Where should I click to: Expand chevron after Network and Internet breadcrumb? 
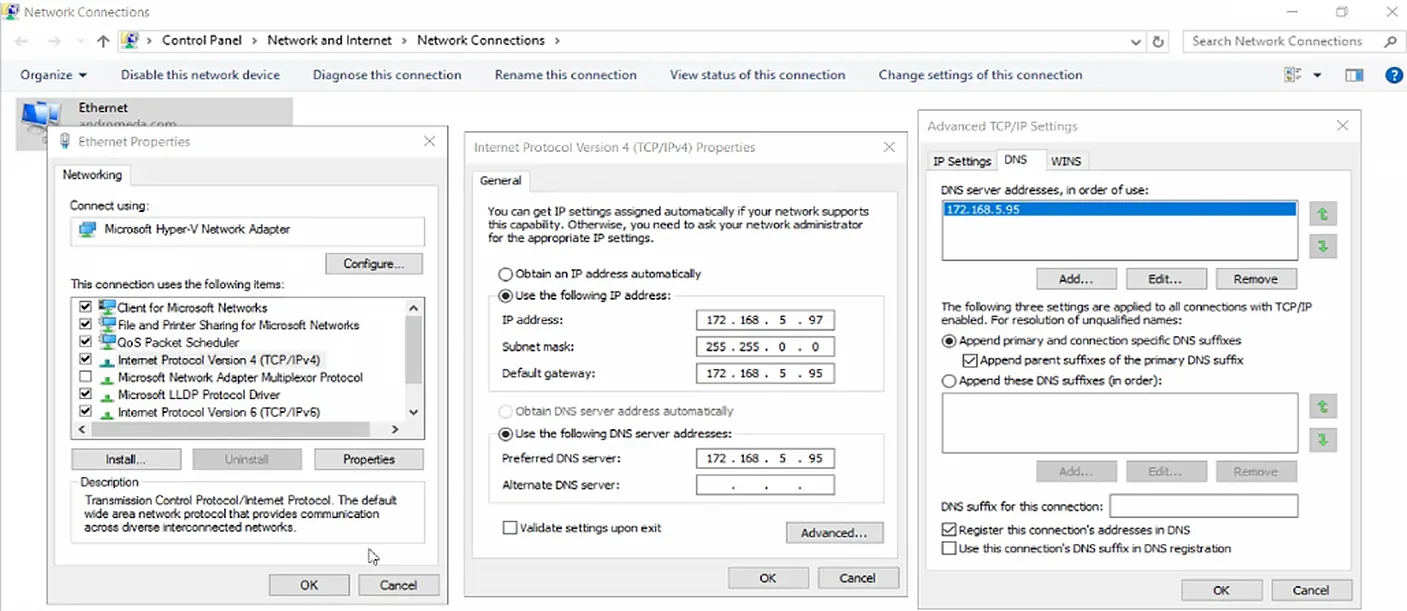tap(405, 41)
